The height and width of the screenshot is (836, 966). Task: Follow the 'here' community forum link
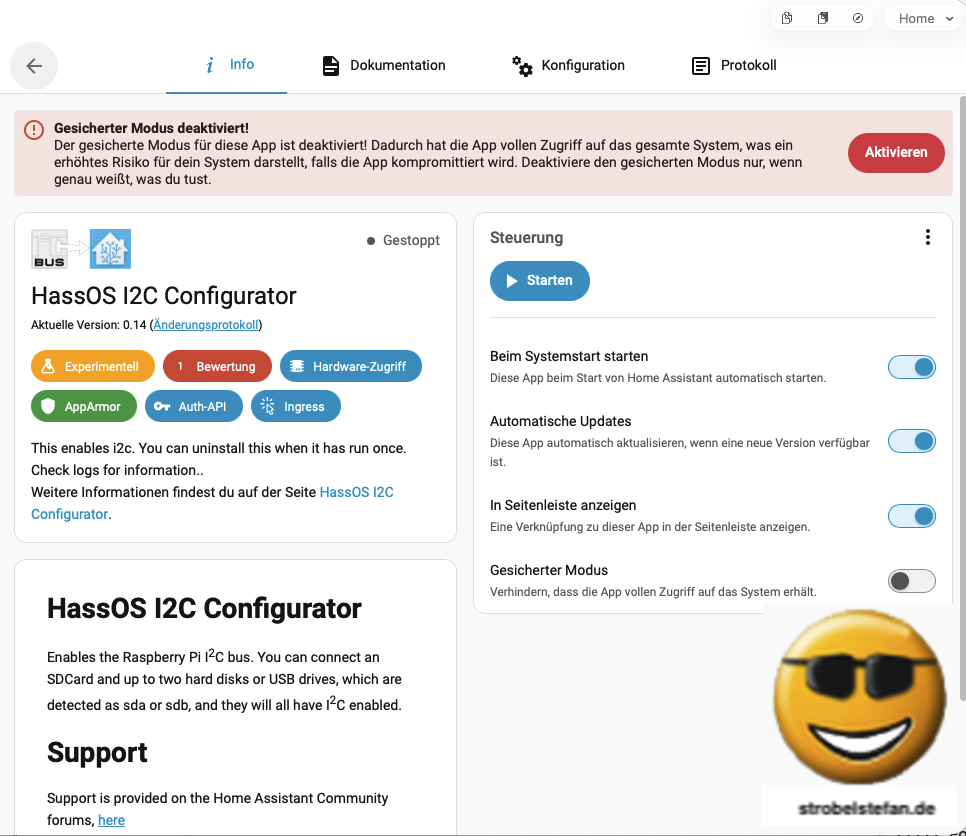coord(112,821)
